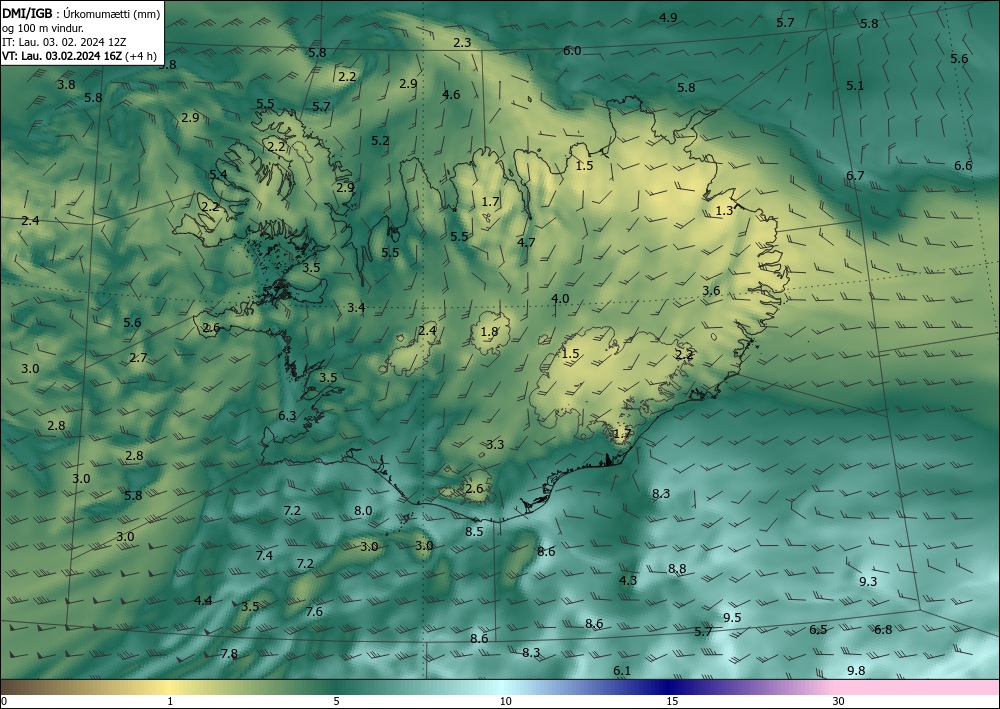
Task: Click the value 3.6 in east Iceland
Action: click(x=711, y=291)
